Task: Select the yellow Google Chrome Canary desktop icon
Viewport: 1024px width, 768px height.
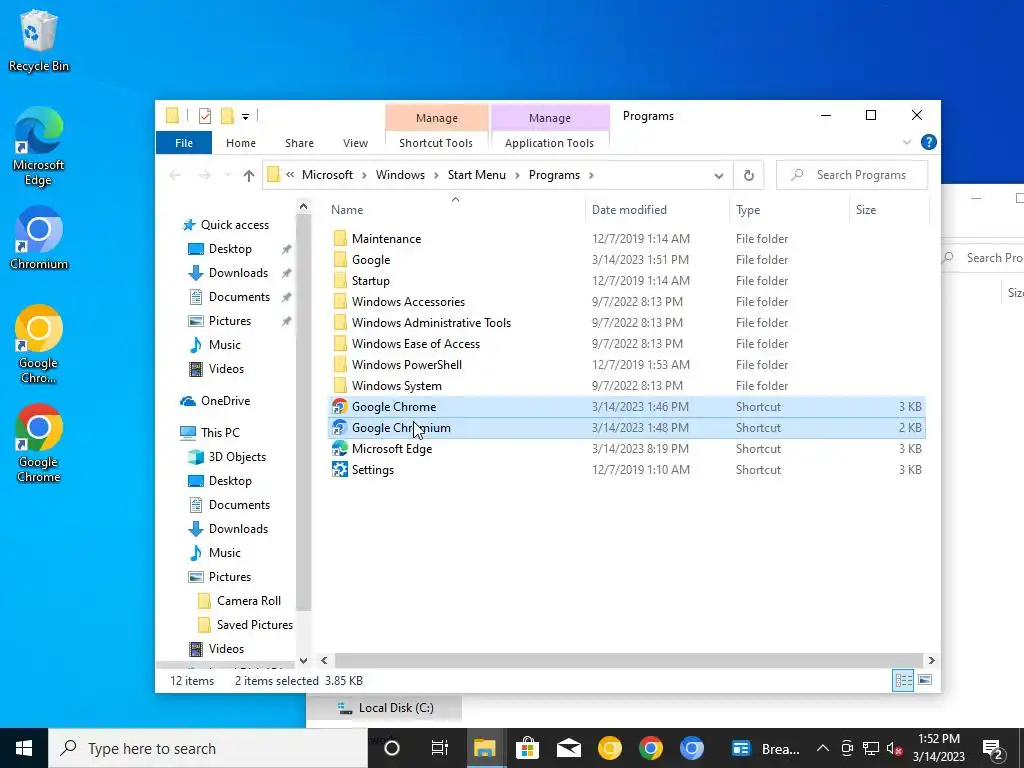Action: [39, 344]
